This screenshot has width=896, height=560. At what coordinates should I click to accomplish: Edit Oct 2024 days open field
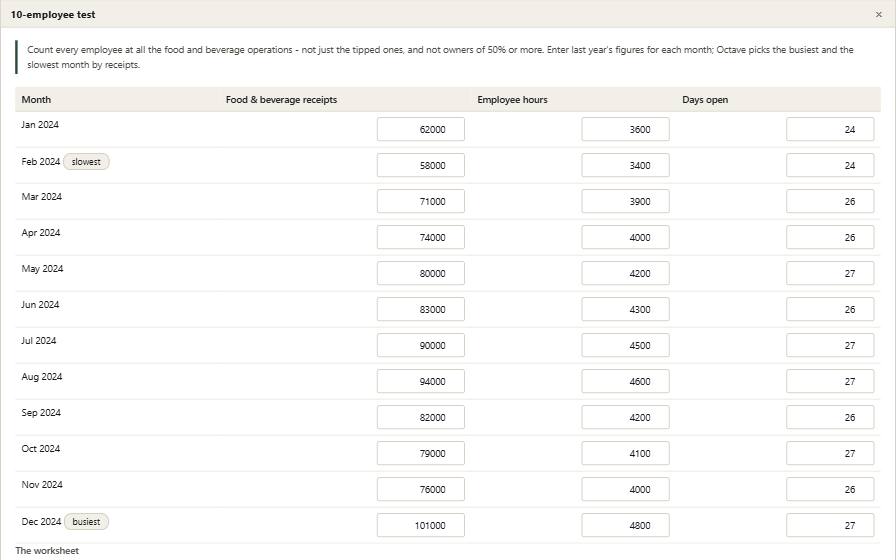830,453
